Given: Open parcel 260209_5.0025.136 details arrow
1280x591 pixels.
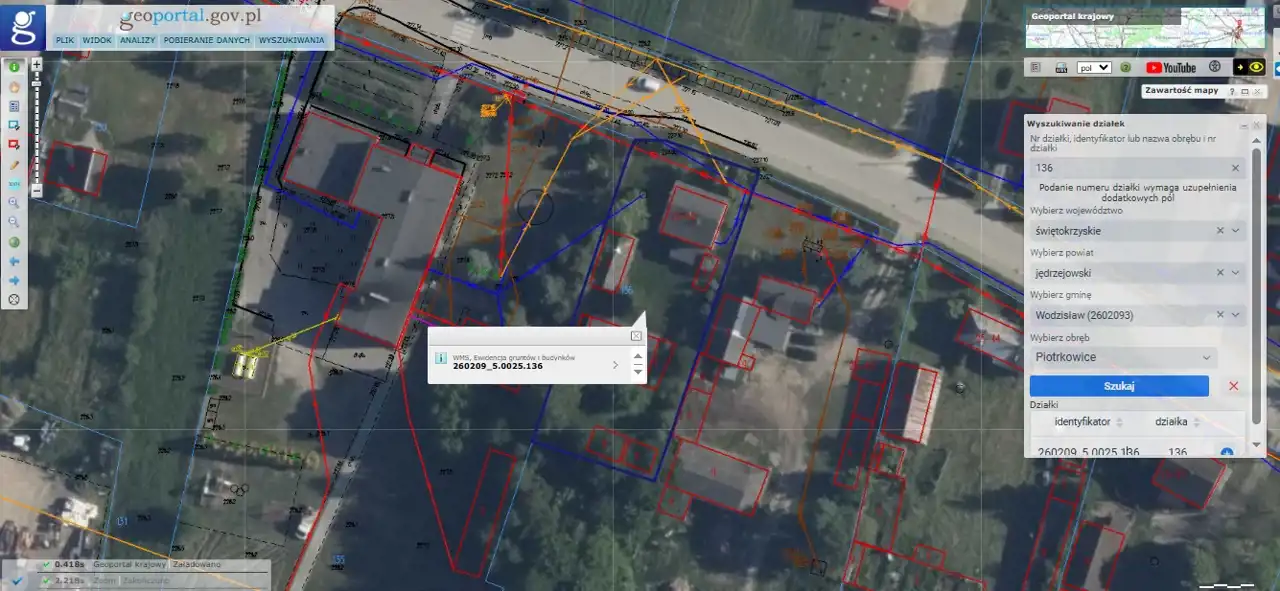Looking at the screenshot, I should tap(614, 365).
